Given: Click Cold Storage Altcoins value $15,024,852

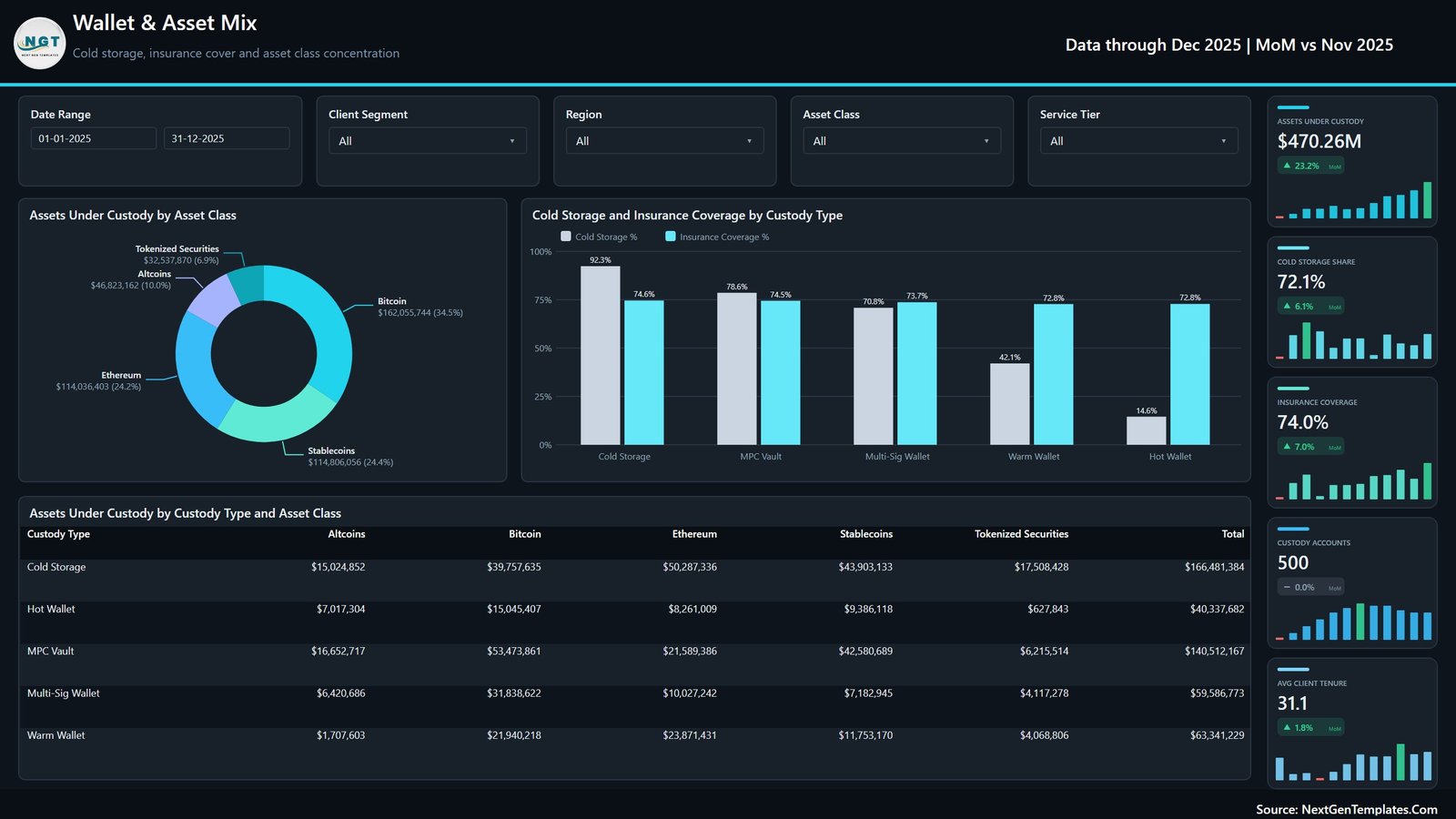Looking at the screenshot, I should point(338,567).
